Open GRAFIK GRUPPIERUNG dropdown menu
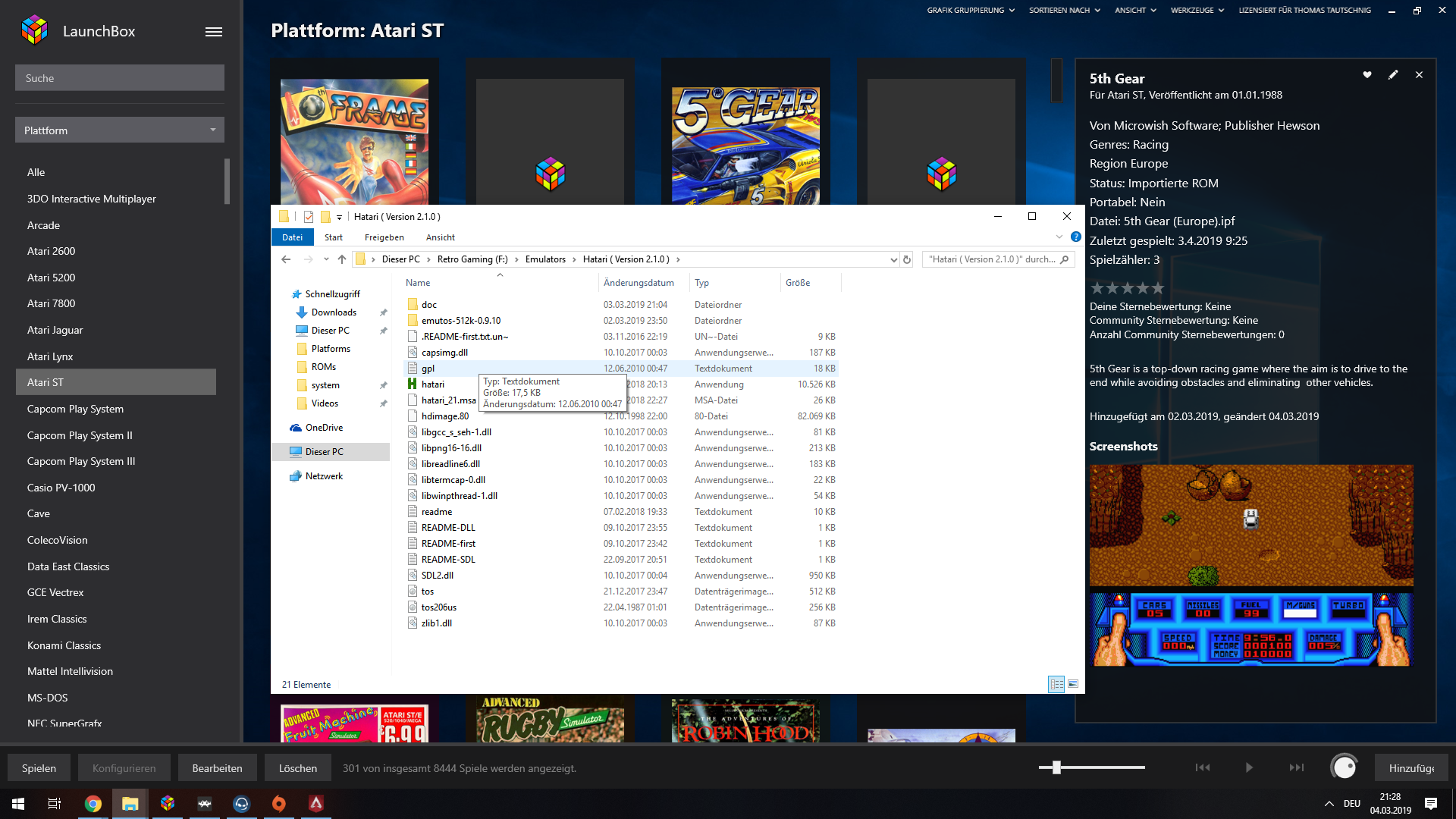This screenshot has height=819, width=1456. click(x=970, y=11)
